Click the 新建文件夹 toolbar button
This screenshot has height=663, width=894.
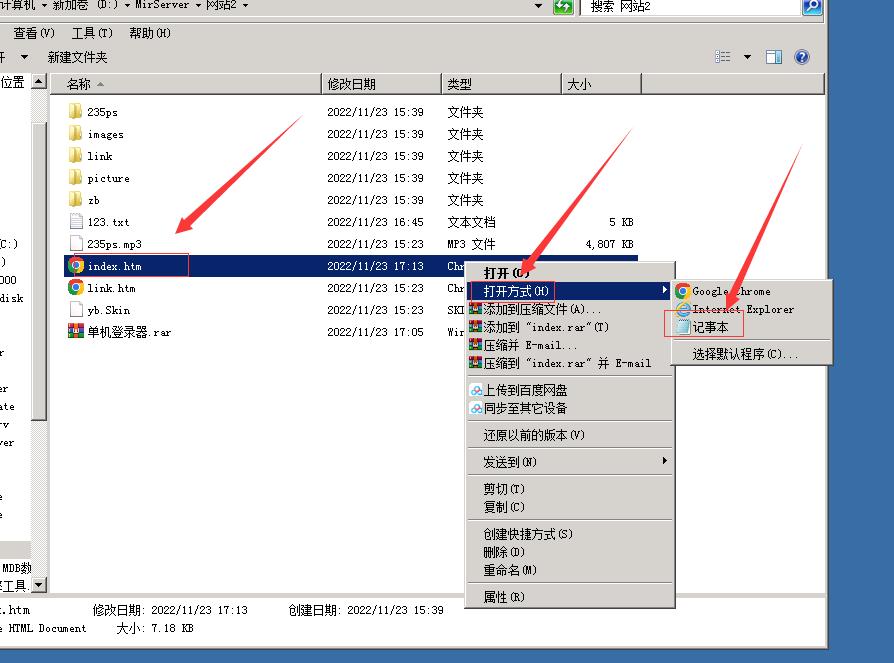coord(78,57)
